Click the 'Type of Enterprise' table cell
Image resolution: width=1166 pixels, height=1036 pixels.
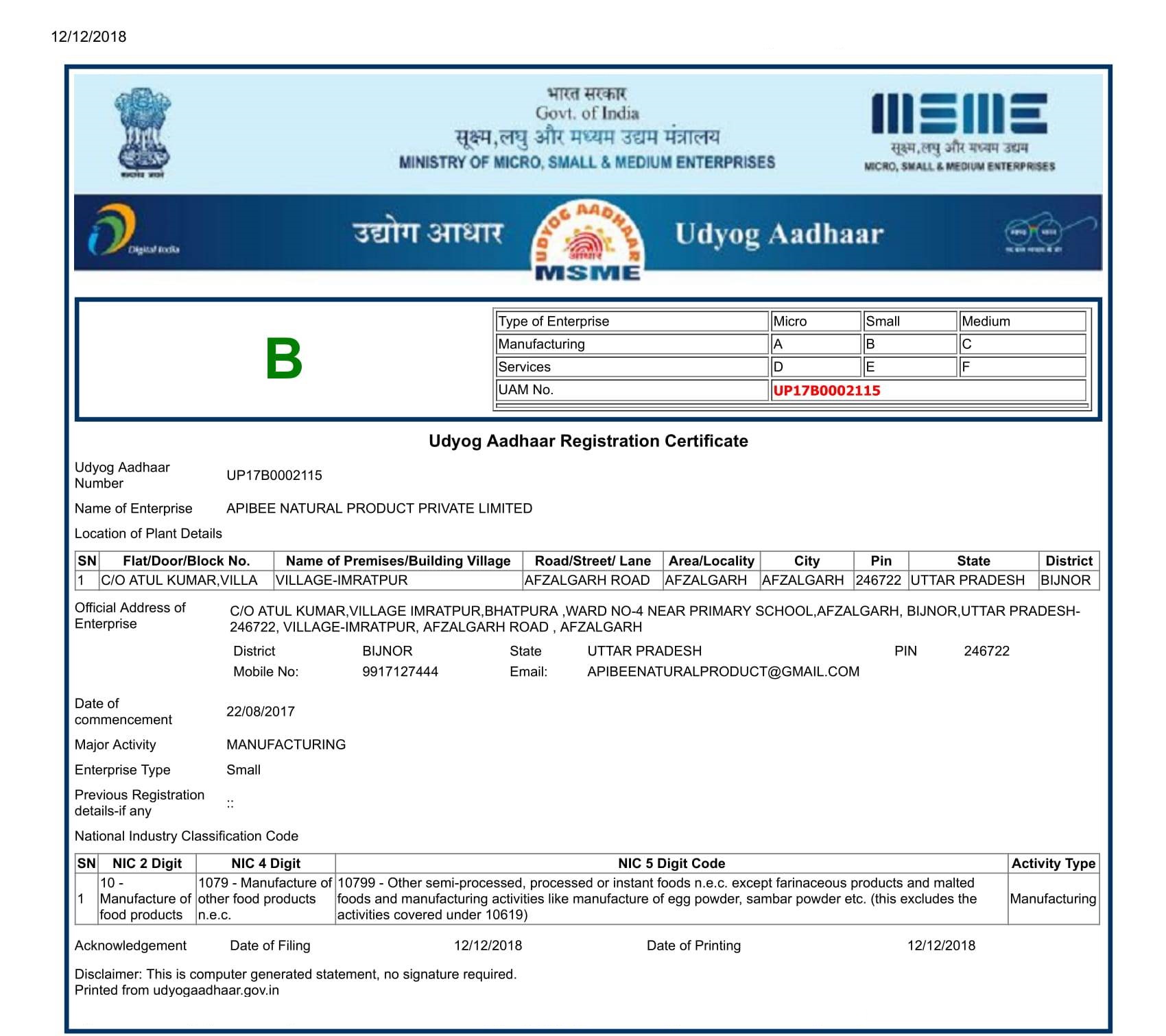click(631, 321)
